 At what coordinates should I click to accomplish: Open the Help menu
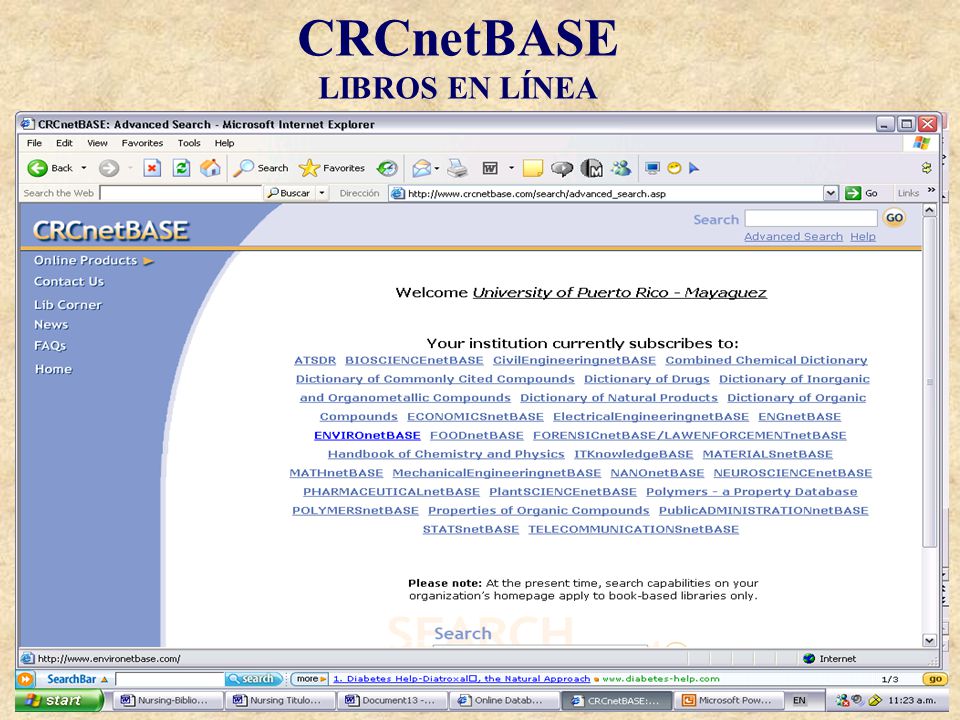[224, 143]
